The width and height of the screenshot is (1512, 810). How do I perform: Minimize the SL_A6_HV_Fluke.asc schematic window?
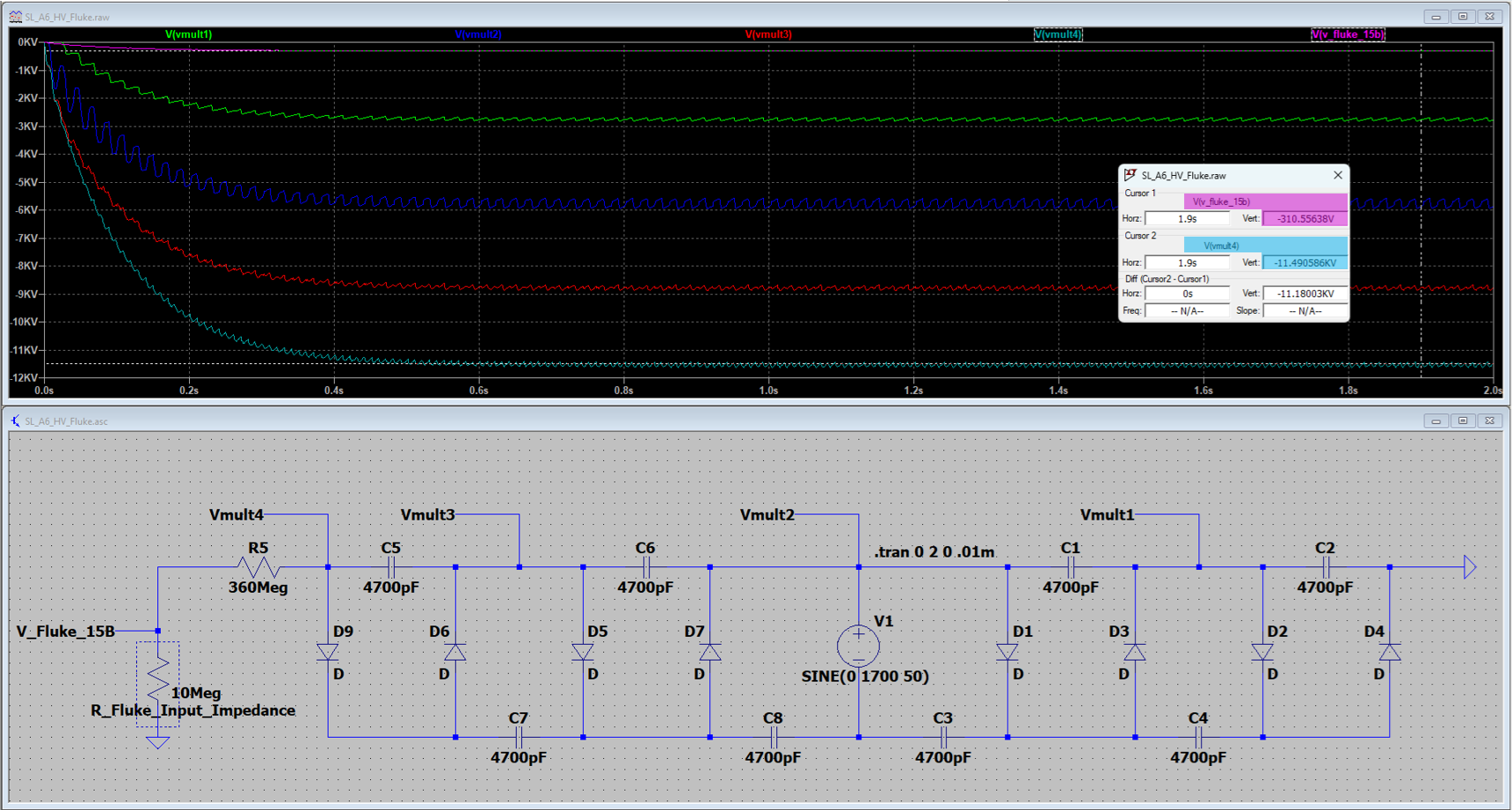click(x=1436, y=420)
